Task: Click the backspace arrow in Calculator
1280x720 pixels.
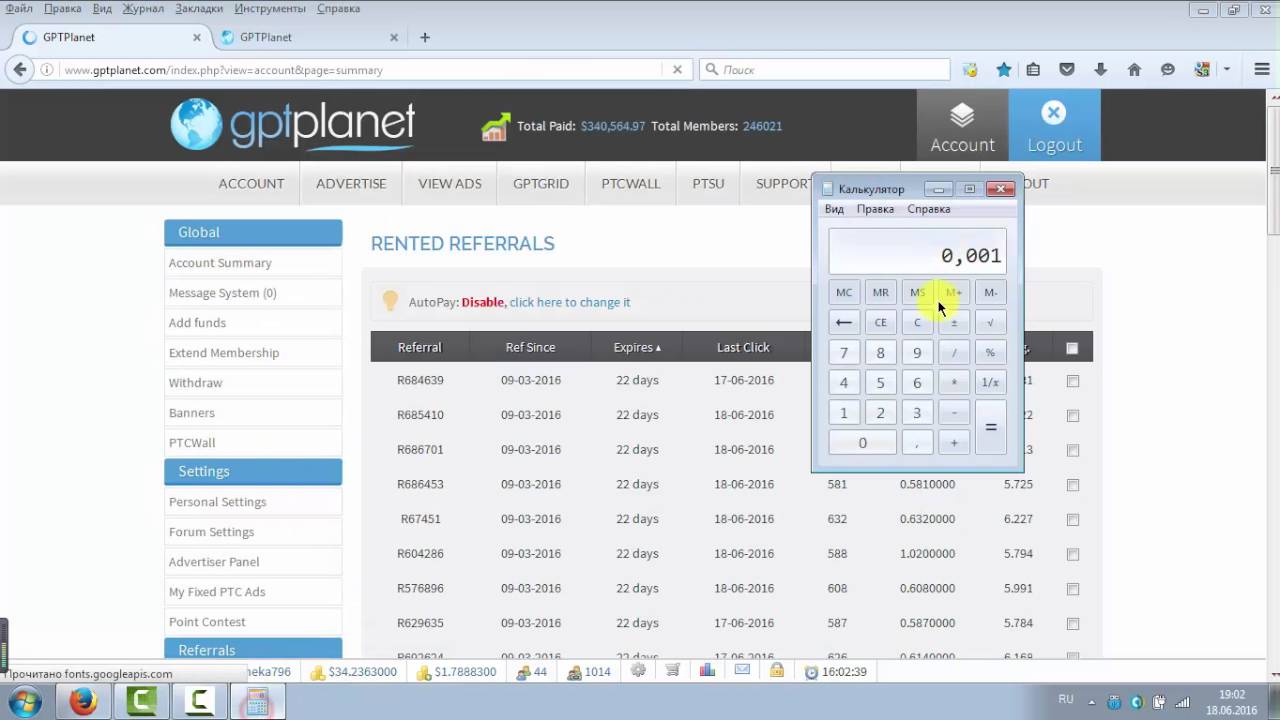Action: [x=844, y=322]
